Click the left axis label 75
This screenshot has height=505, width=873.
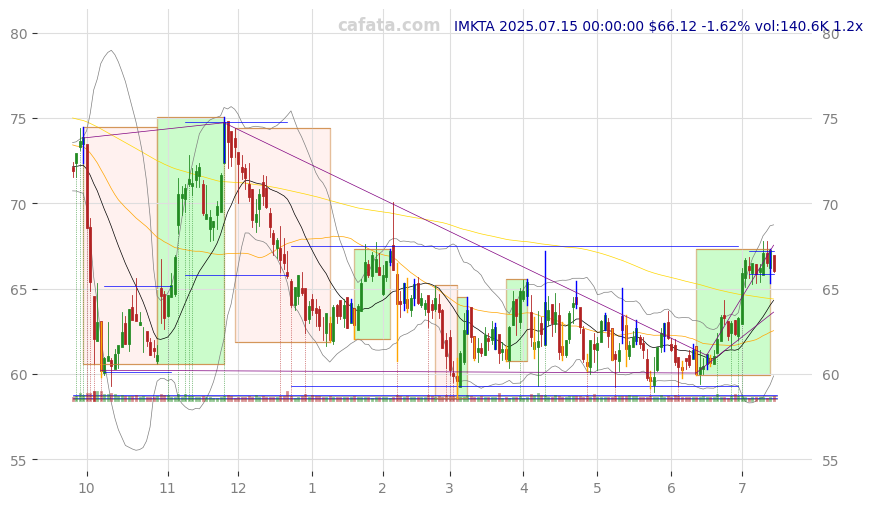pyautogui.click(x=19, y=119)
